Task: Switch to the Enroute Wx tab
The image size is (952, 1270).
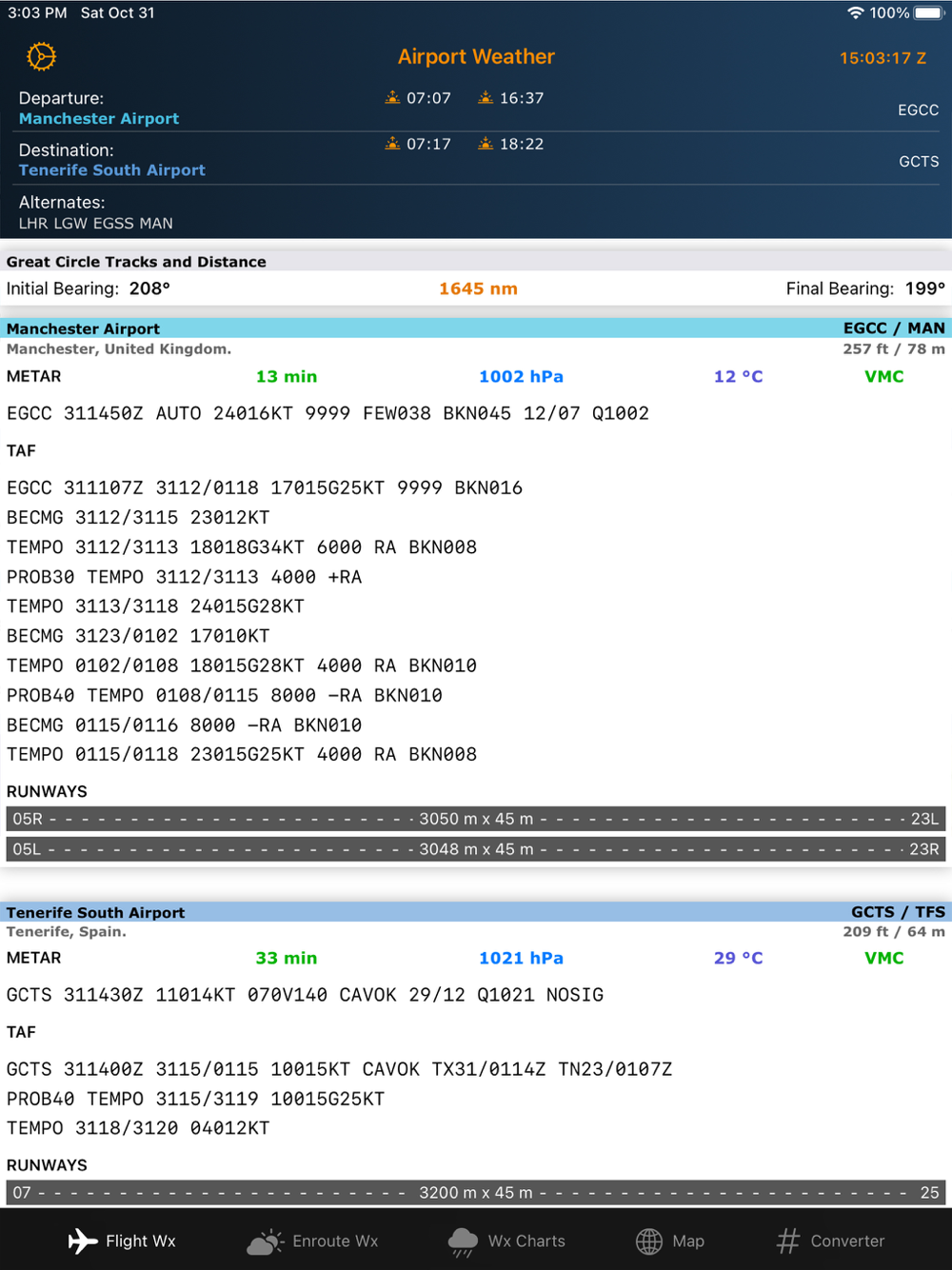Action: click(x=312, y=1240)
